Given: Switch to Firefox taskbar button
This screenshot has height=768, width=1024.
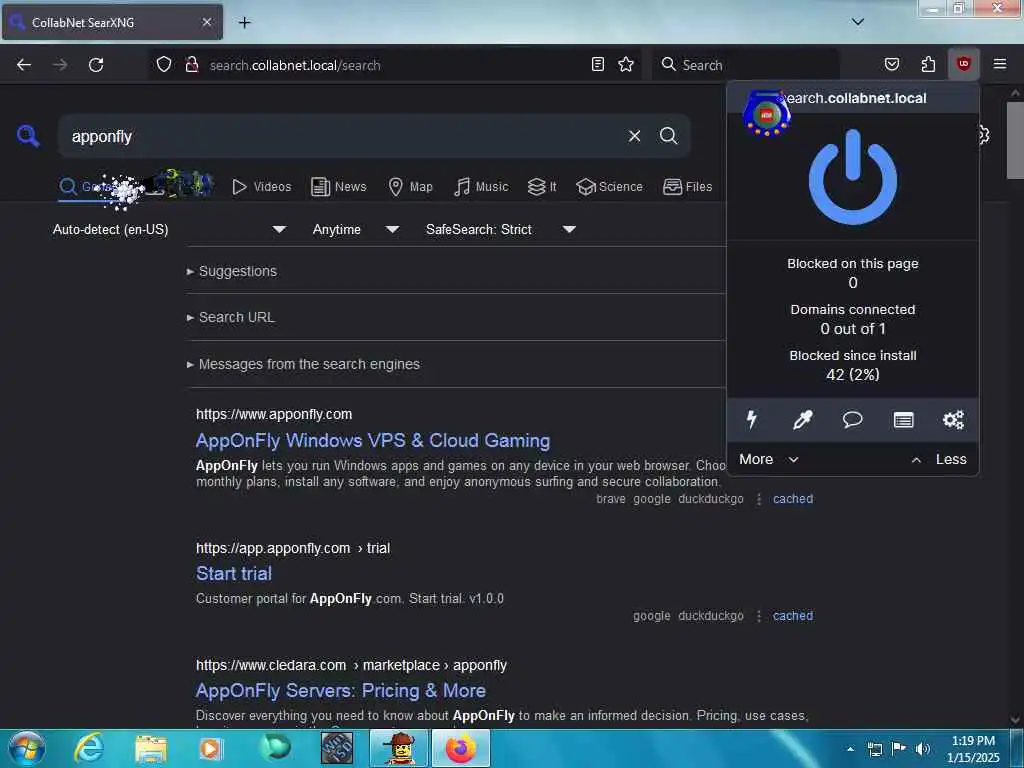Looking at the screenshot, I should coord(460,748).
